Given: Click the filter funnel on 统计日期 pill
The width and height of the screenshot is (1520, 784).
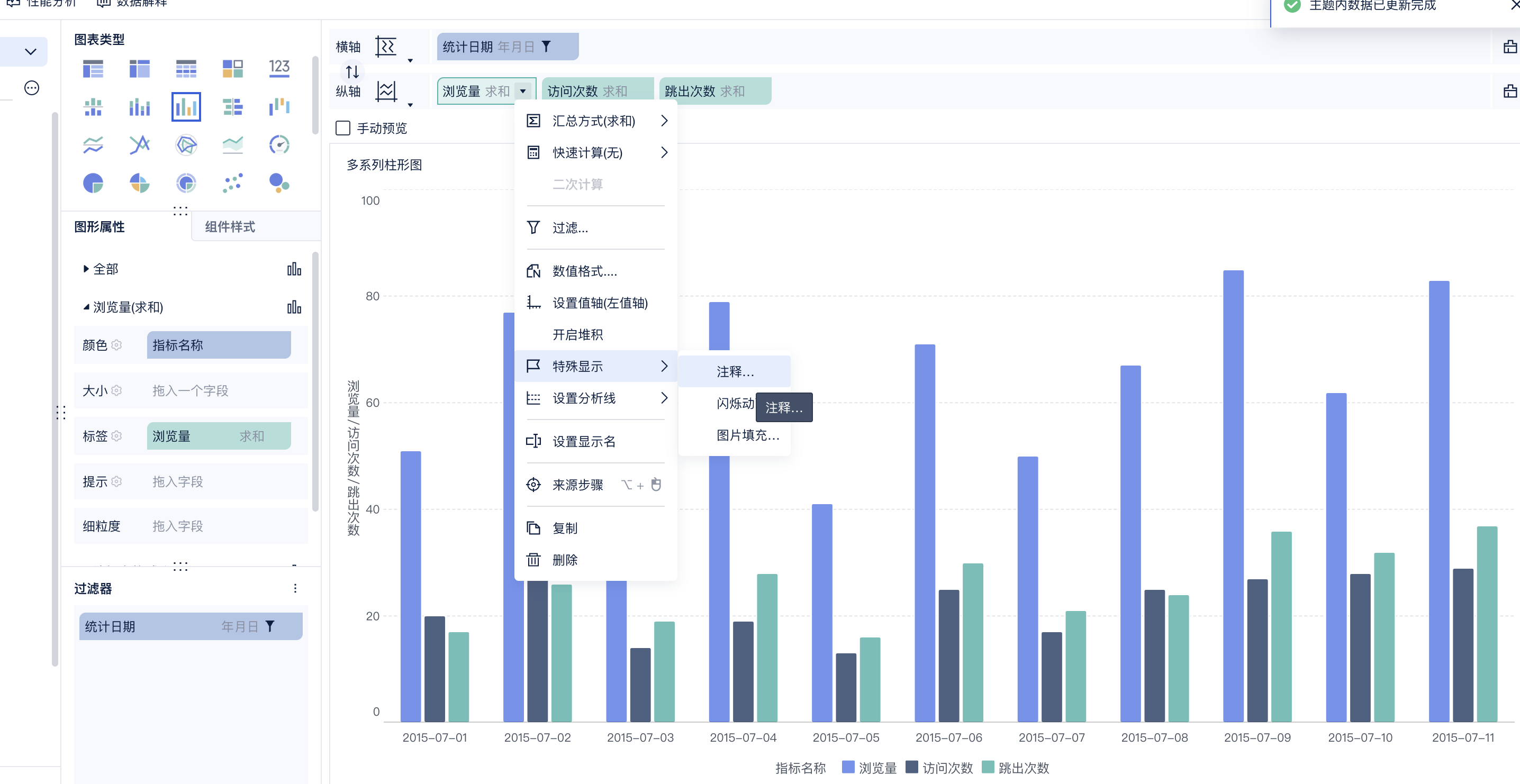Looking at the screenshot, I should pos(546,47).
